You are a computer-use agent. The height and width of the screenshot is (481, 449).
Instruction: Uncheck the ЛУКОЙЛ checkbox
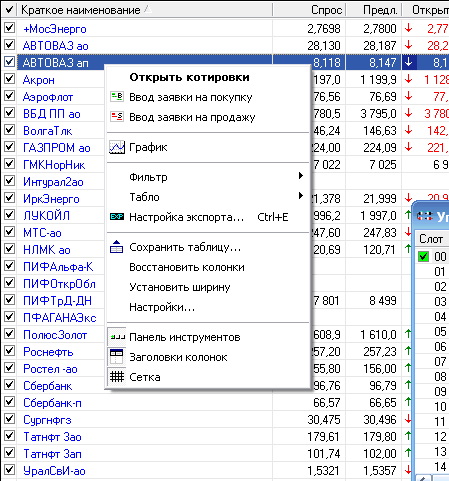tap(9, 215)
